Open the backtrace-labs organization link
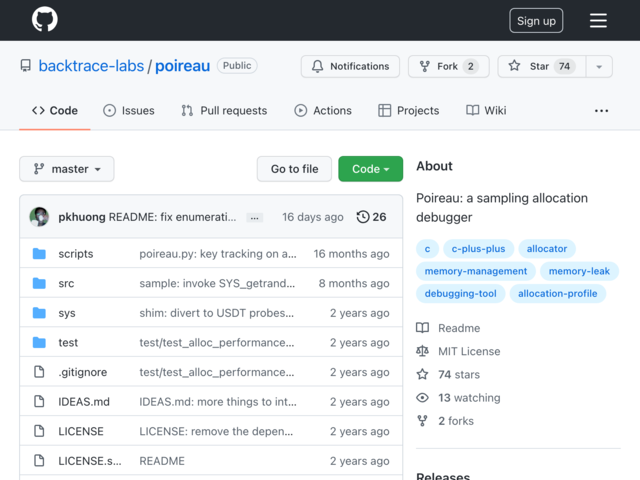The height and width of the screenshot is (480, 640). coord(91,66)
